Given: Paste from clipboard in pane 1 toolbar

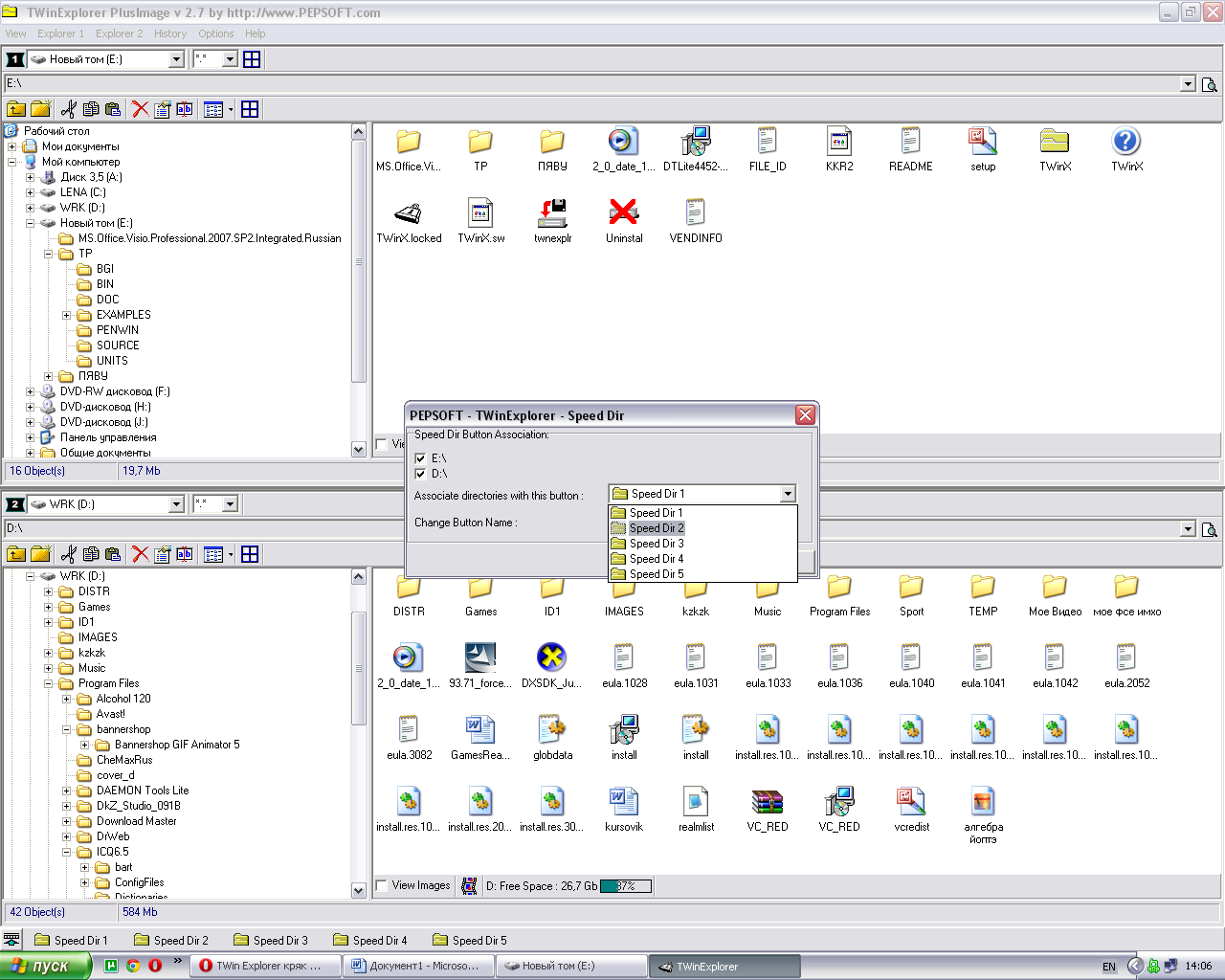Looking at the screenshot, I should [x=113, y=109].
